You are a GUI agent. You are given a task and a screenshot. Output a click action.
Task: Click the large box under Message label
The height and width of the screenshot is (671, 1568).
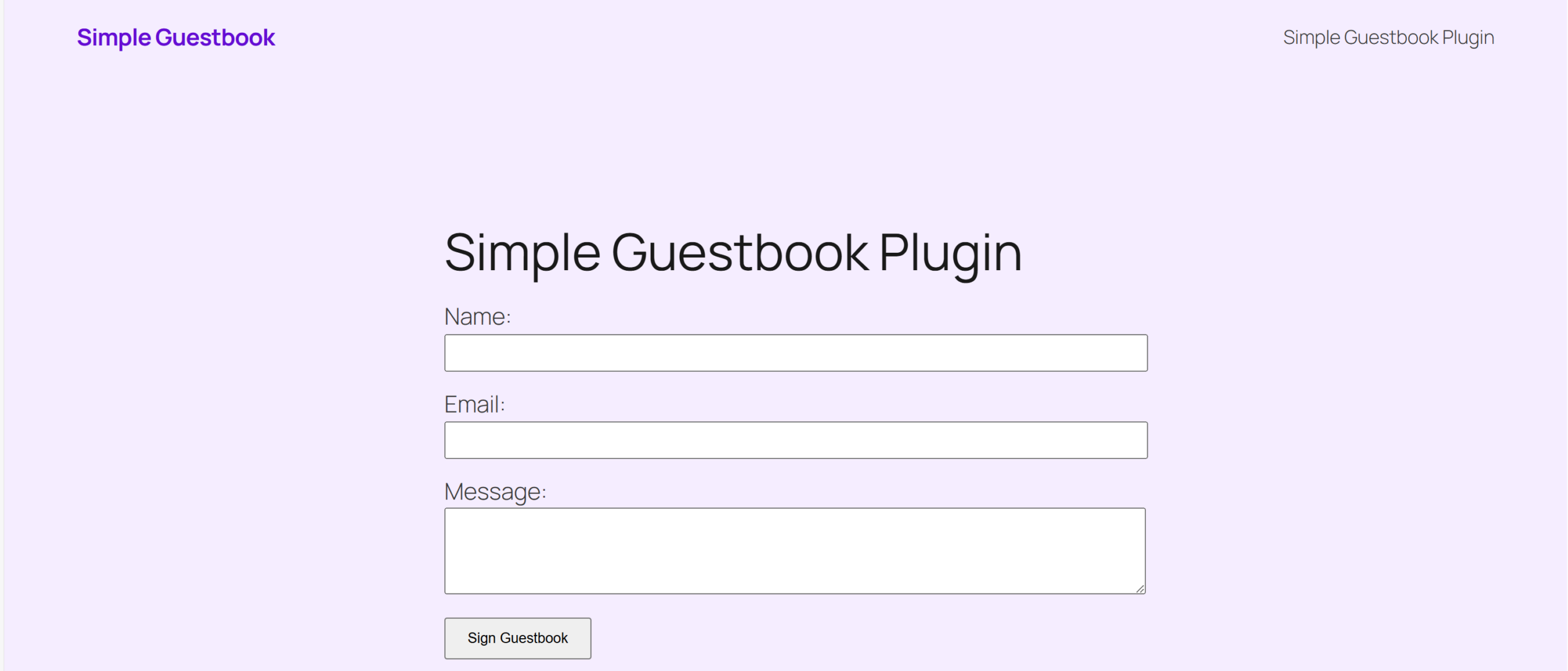click(x=795, y=551)
